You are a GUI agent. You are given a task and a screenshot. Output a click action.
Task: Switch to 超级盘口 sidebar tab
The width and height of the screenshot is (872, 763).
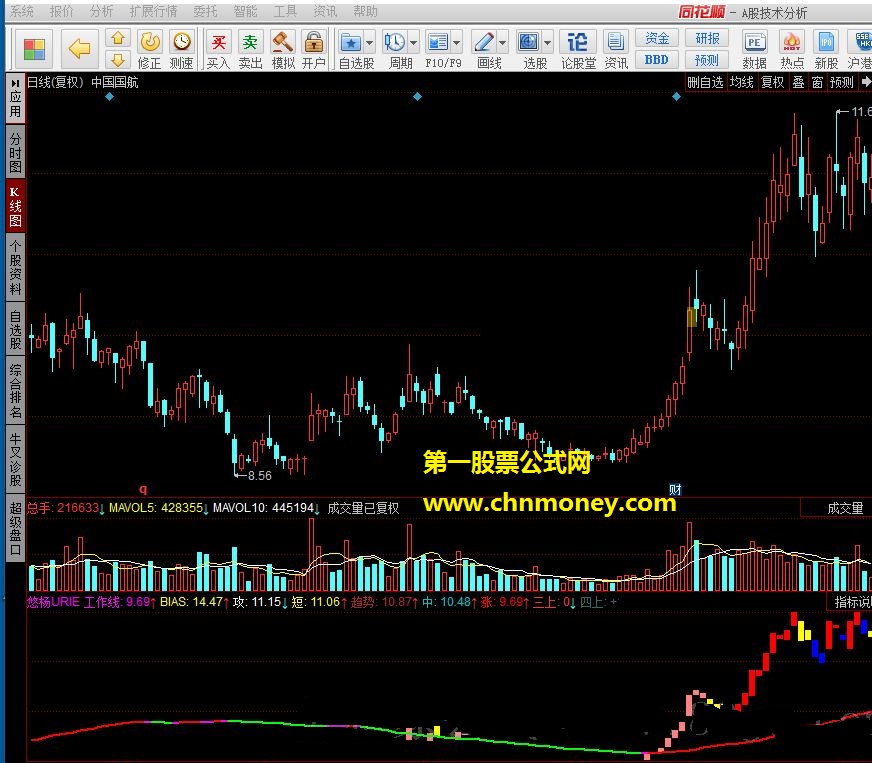pyautogui.click(x=16, y=528)
